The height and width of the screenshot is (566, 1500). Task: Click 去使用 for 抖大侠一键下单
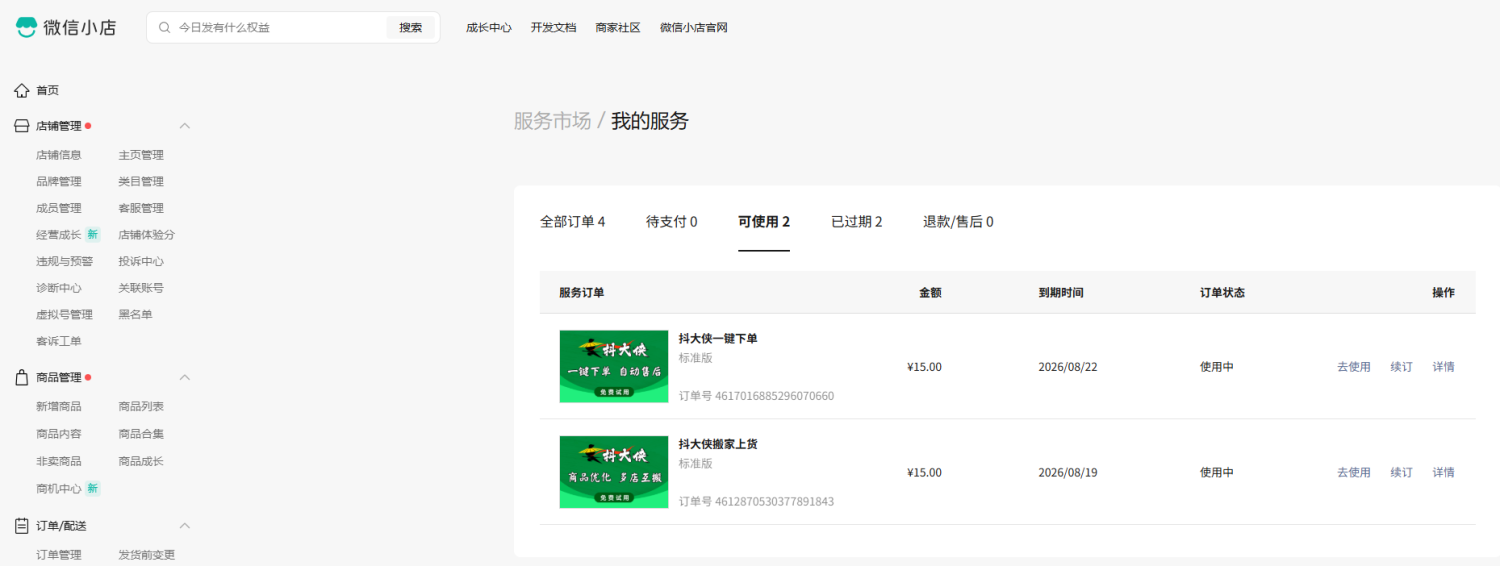pyautogui.click(x=1354, y=367)
